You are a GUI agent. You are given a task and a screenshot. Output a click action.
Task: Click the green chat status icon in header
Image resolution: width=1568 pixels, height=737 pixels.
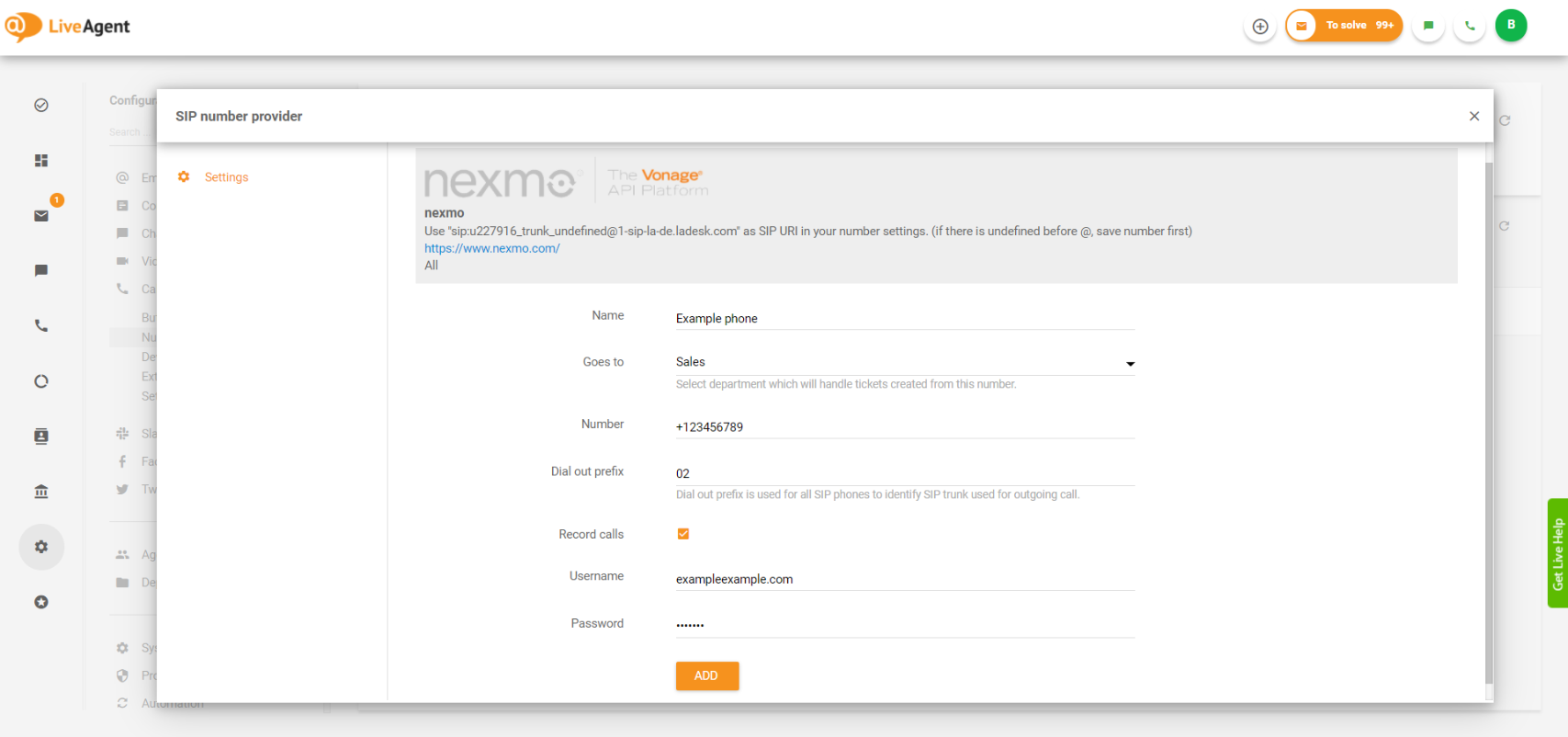tap(1428, 27)
